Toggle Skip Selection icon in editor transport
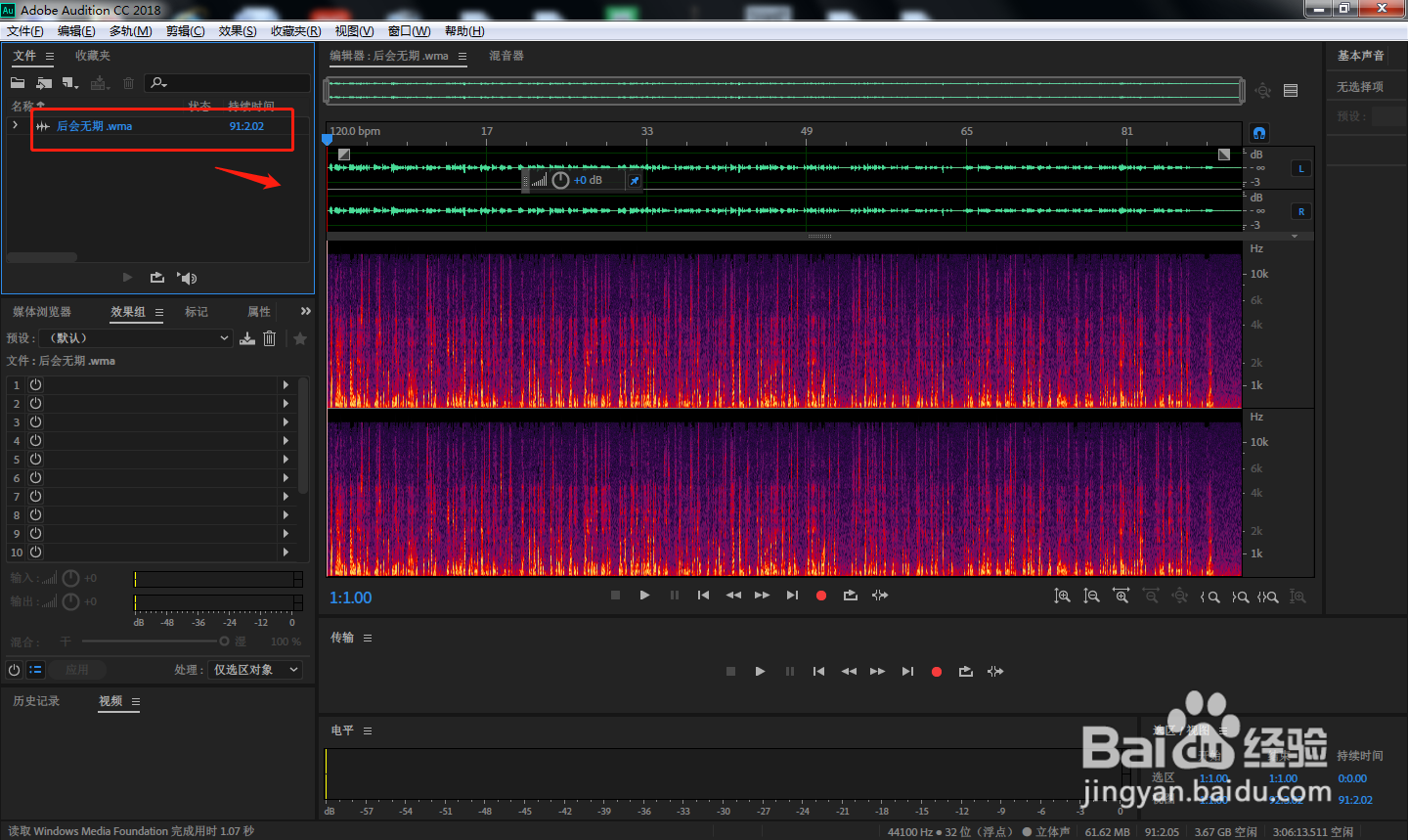This screenshot has width=1408, height=840. (x=880, y=595)
